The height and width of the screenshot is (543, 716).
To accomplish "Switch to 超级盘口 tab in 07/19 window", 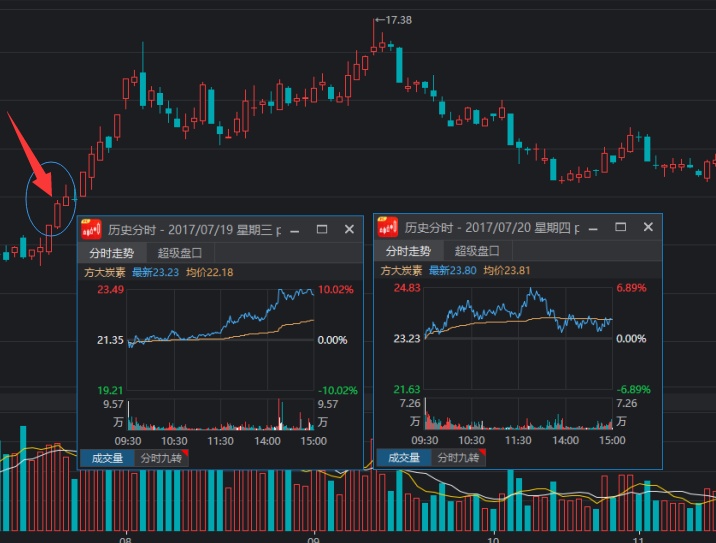I will 182,252.
